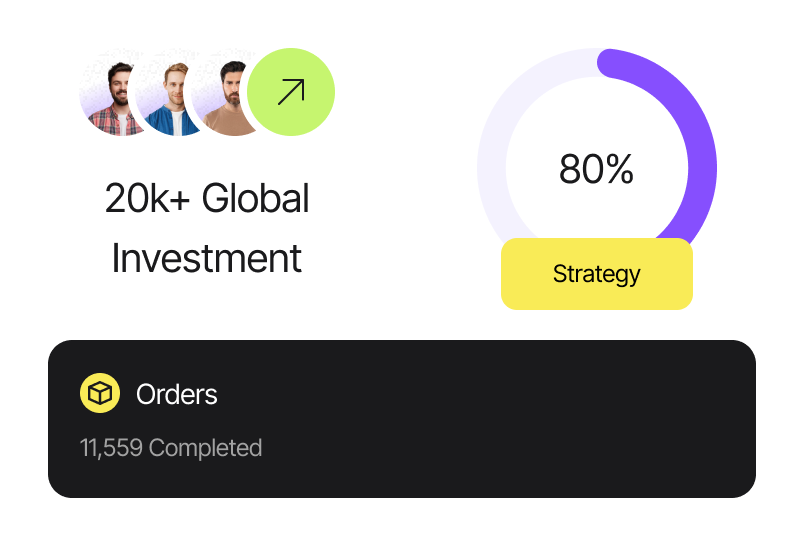Click the Strategy label text
Viewport: 804px width, 546px height.
point(596,274)
